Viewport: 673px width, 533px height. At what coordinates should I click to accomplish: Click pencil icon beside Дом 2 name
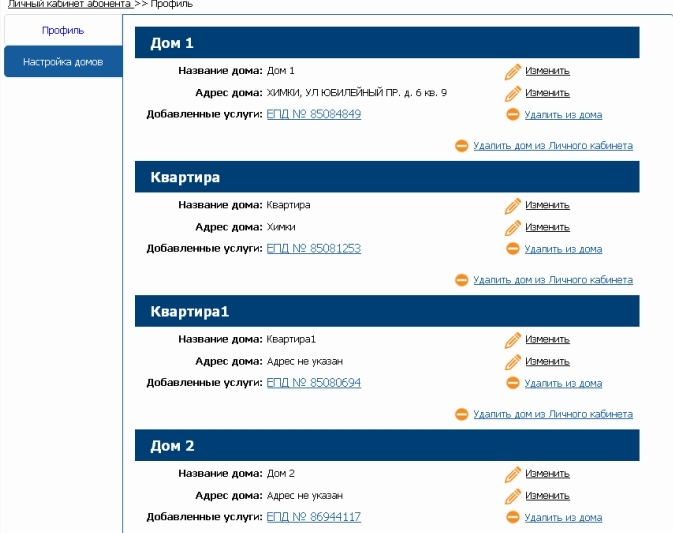coord(512,475)
